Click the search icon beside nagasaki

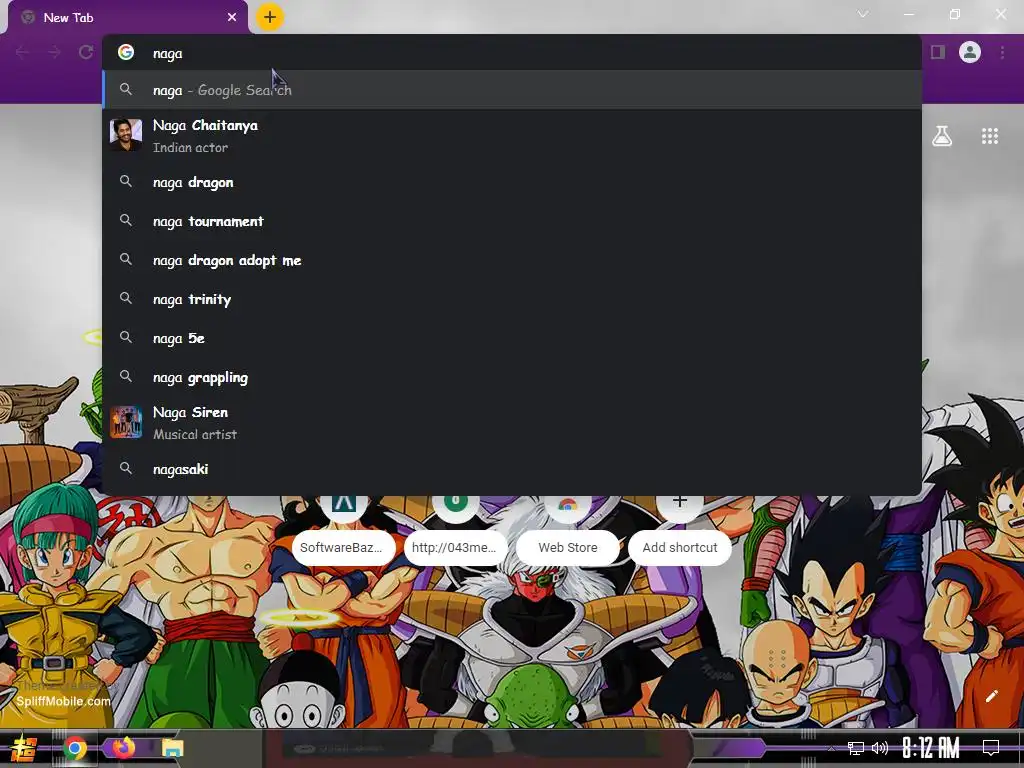(126, 468)
